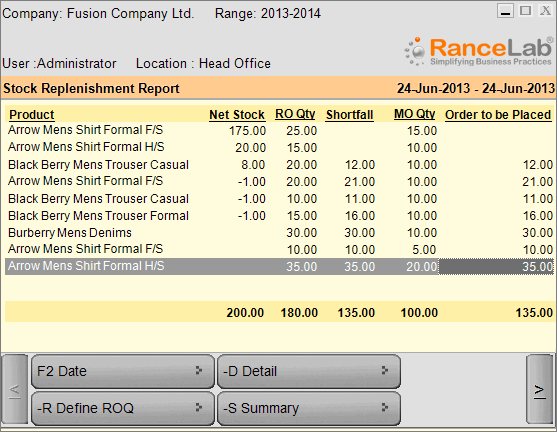Click highlighted order cell 35.00

coord(496,266)
